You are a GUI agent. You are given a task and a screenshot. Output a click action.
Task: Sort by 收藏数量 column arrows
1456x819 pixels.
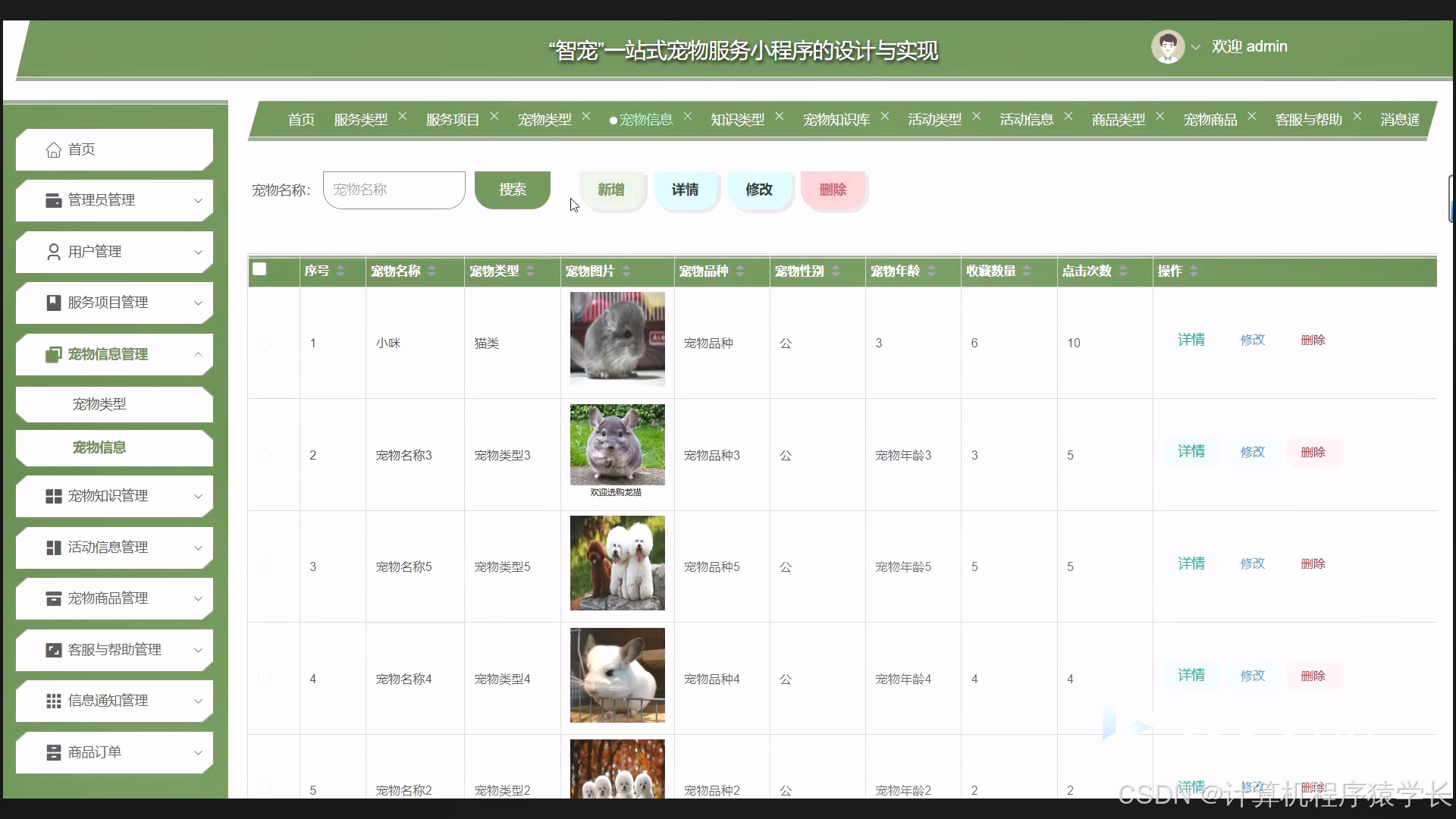click(x=1027, y=271)
